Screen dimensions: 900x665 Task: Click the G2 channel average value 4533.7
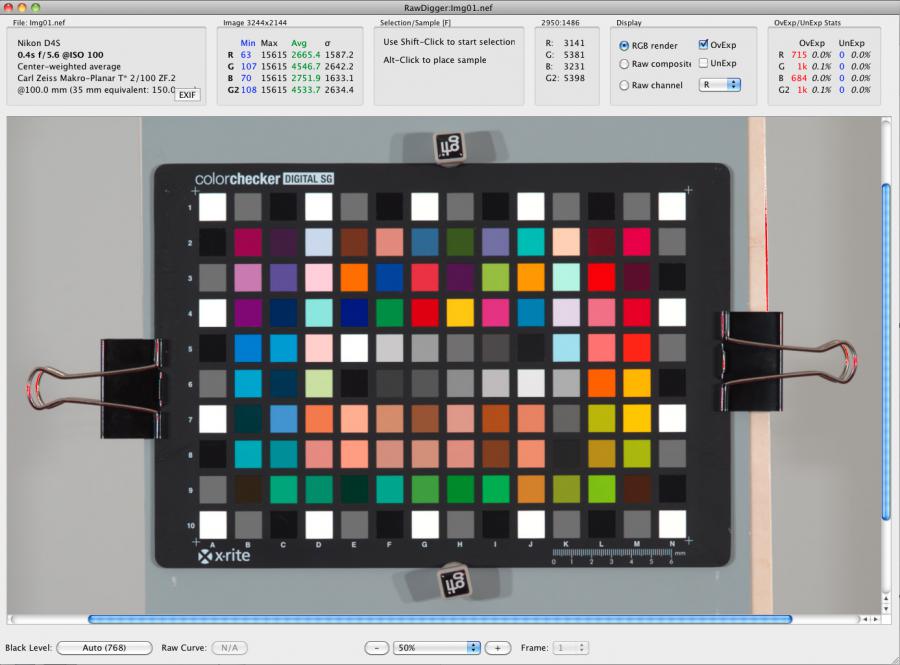coord(305,90)
